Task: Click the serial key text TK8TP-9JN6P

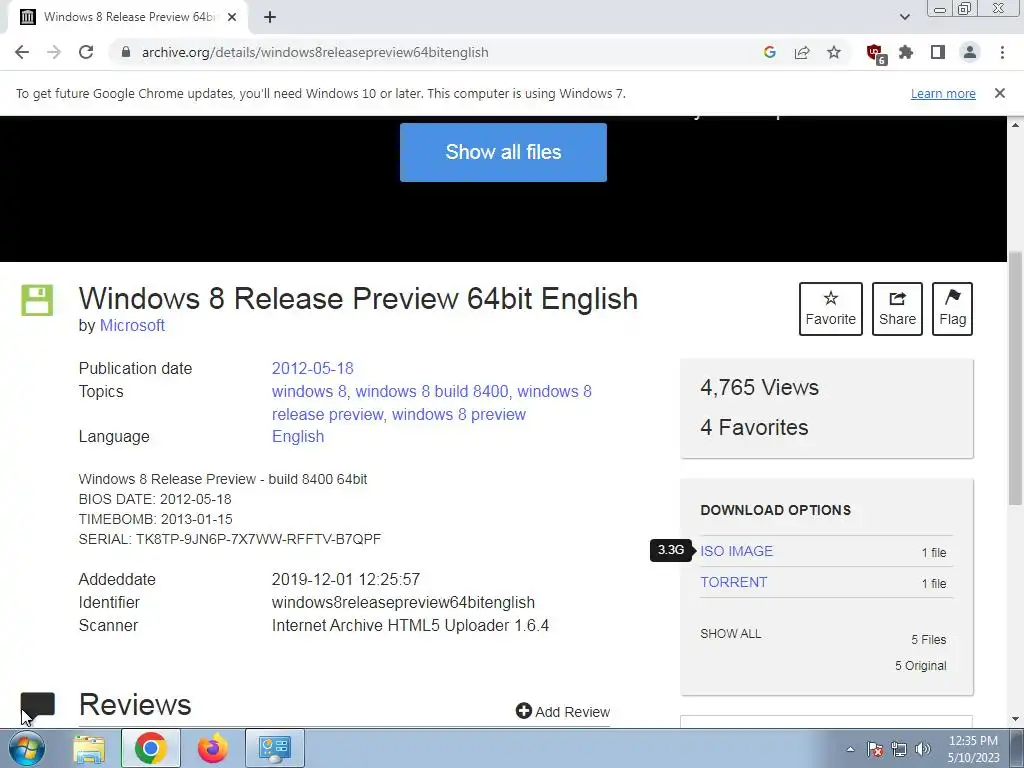Action: click(258, 539)
